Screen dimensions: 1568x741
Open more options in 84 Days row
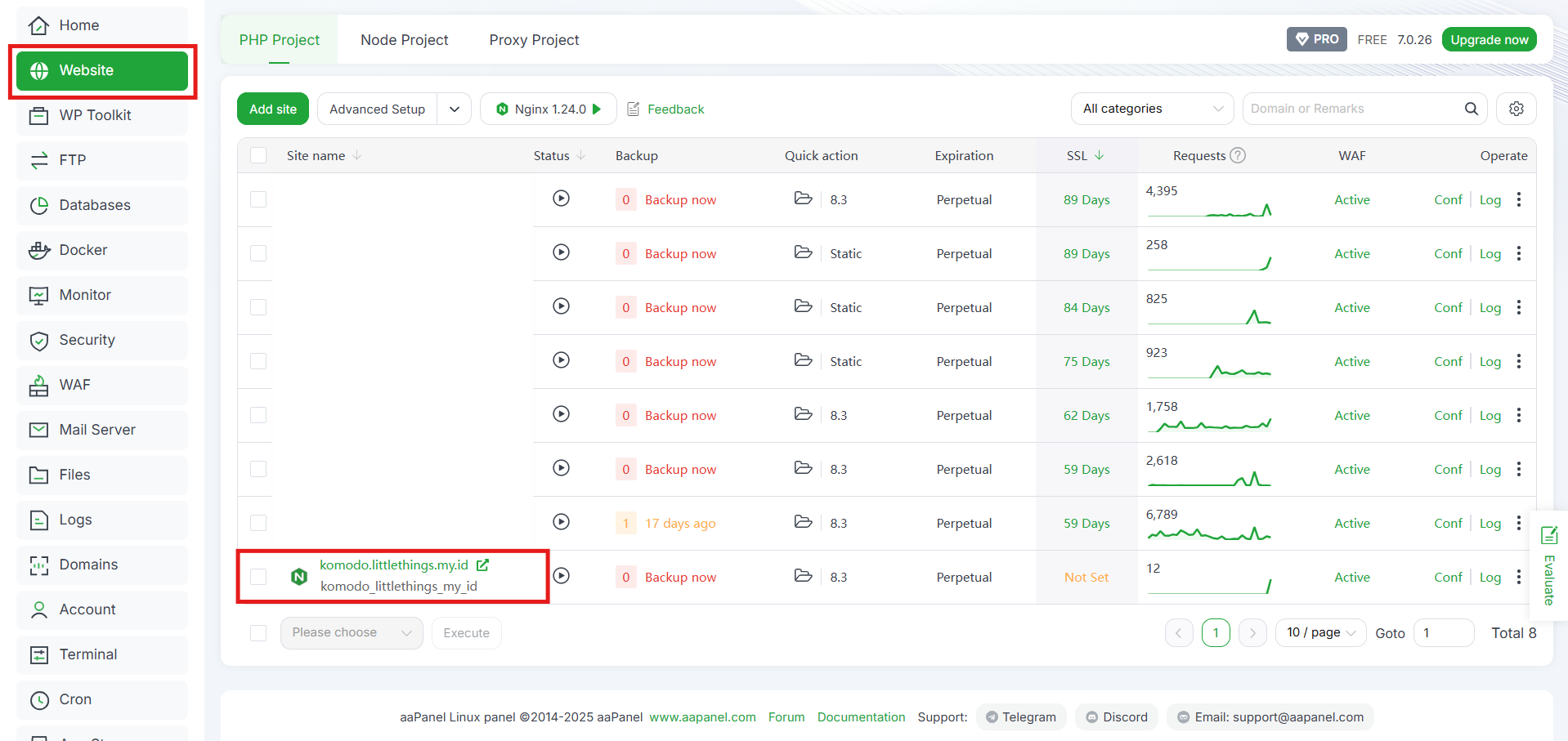click(x=1519, y=307)
